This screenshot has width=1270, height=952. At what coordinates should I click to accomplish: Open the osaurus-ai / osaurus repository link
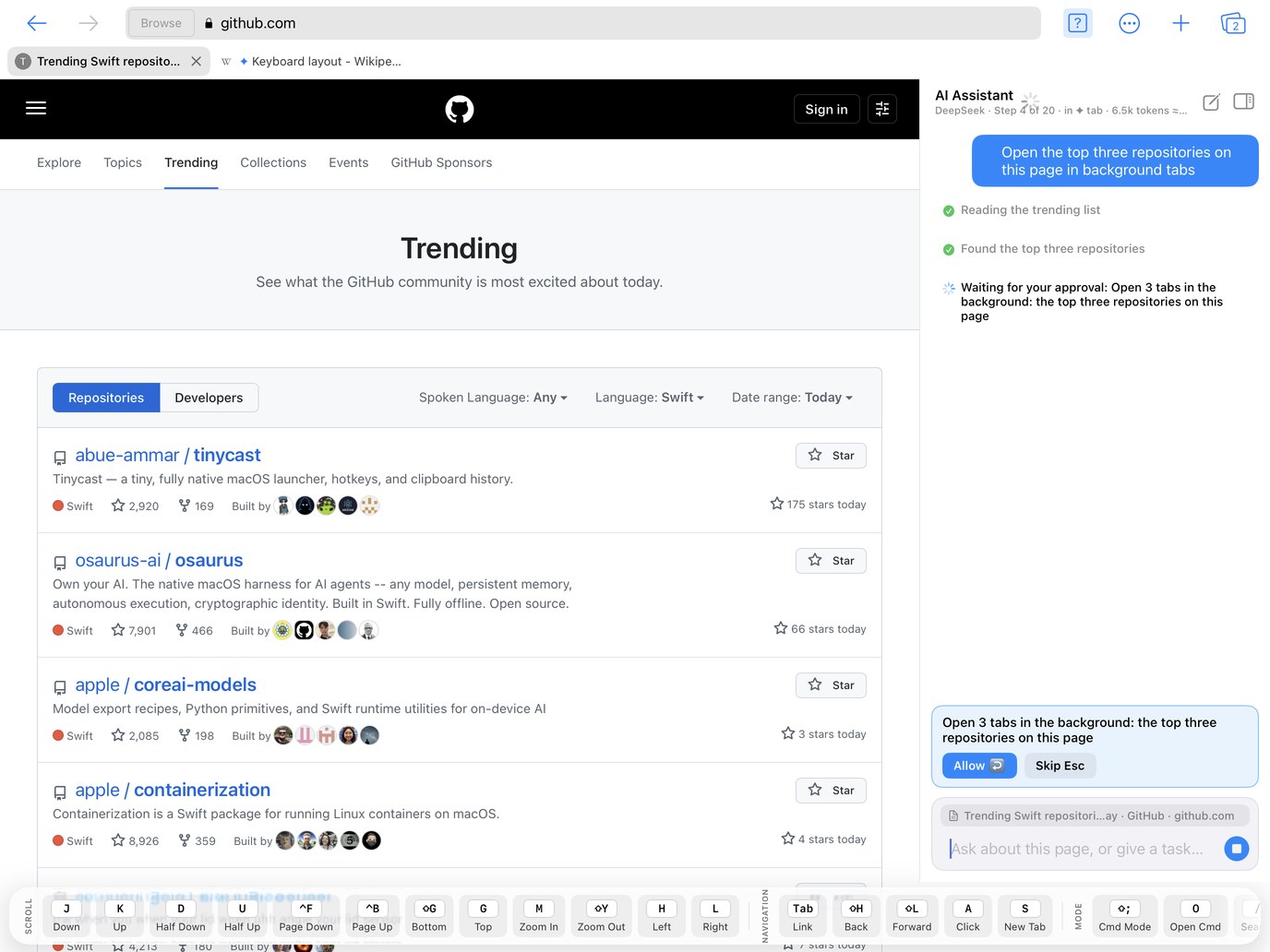pyautogui.click(x=159, y=560)
